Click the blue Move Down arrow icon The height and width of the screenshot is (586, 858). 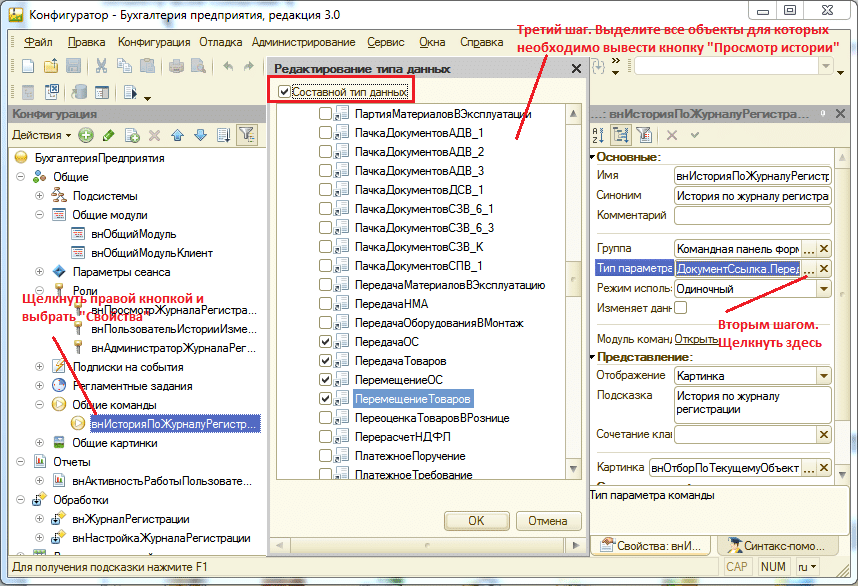(200, 135)
